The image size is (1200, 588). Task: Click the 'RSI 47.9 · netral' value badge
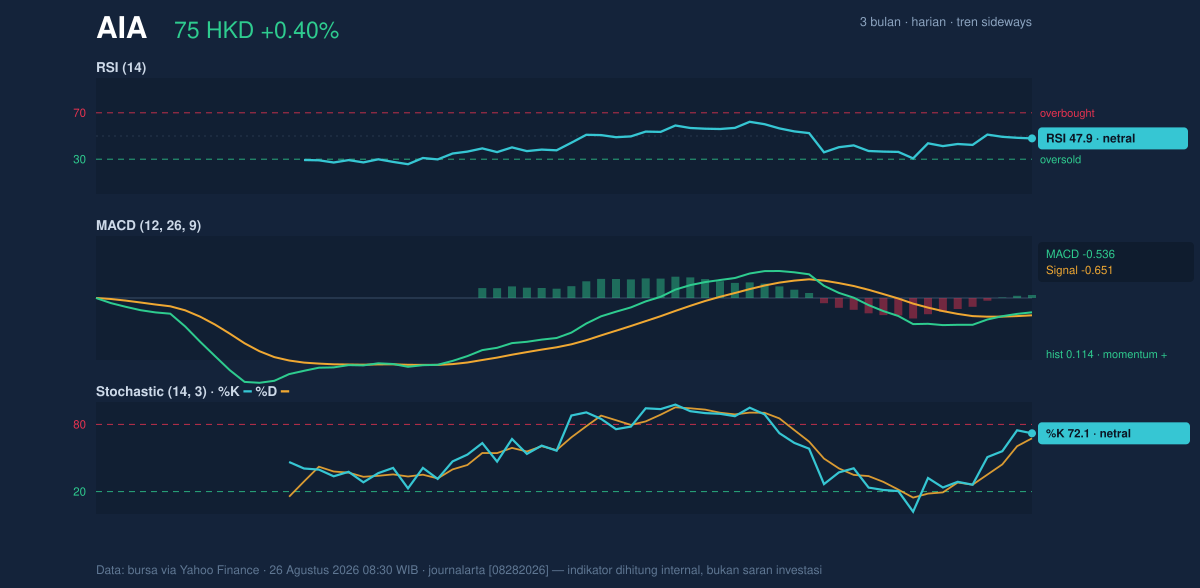1113,138
